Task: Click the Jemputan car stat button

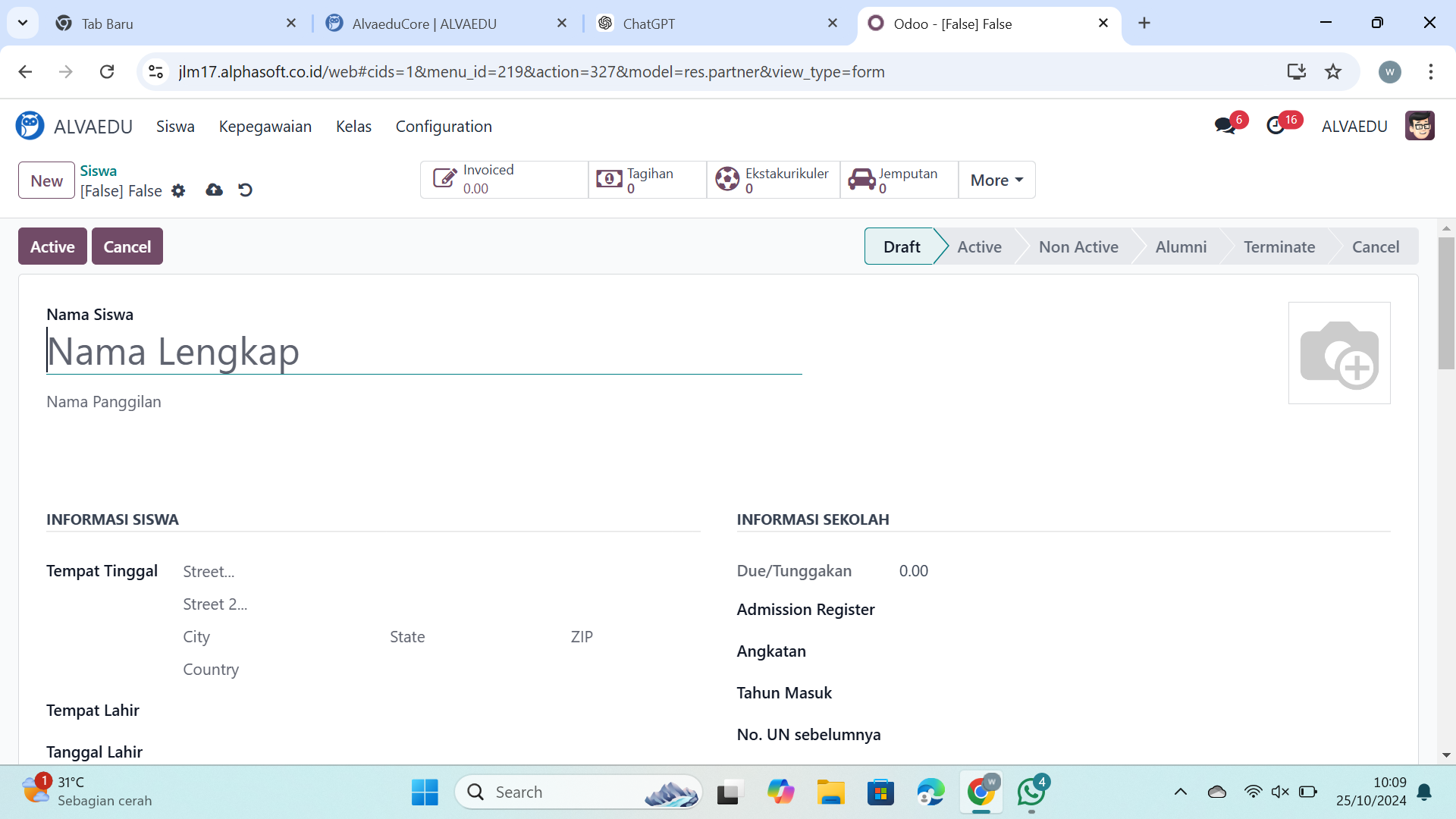Action: tap(899, 180)
